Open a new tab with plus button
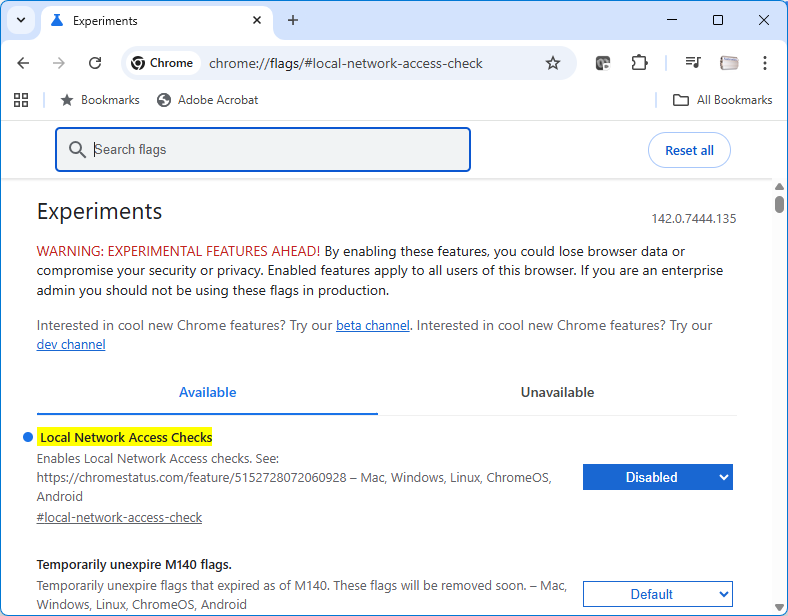This screenshot has width=788, height=616. [x=293, y=20]
